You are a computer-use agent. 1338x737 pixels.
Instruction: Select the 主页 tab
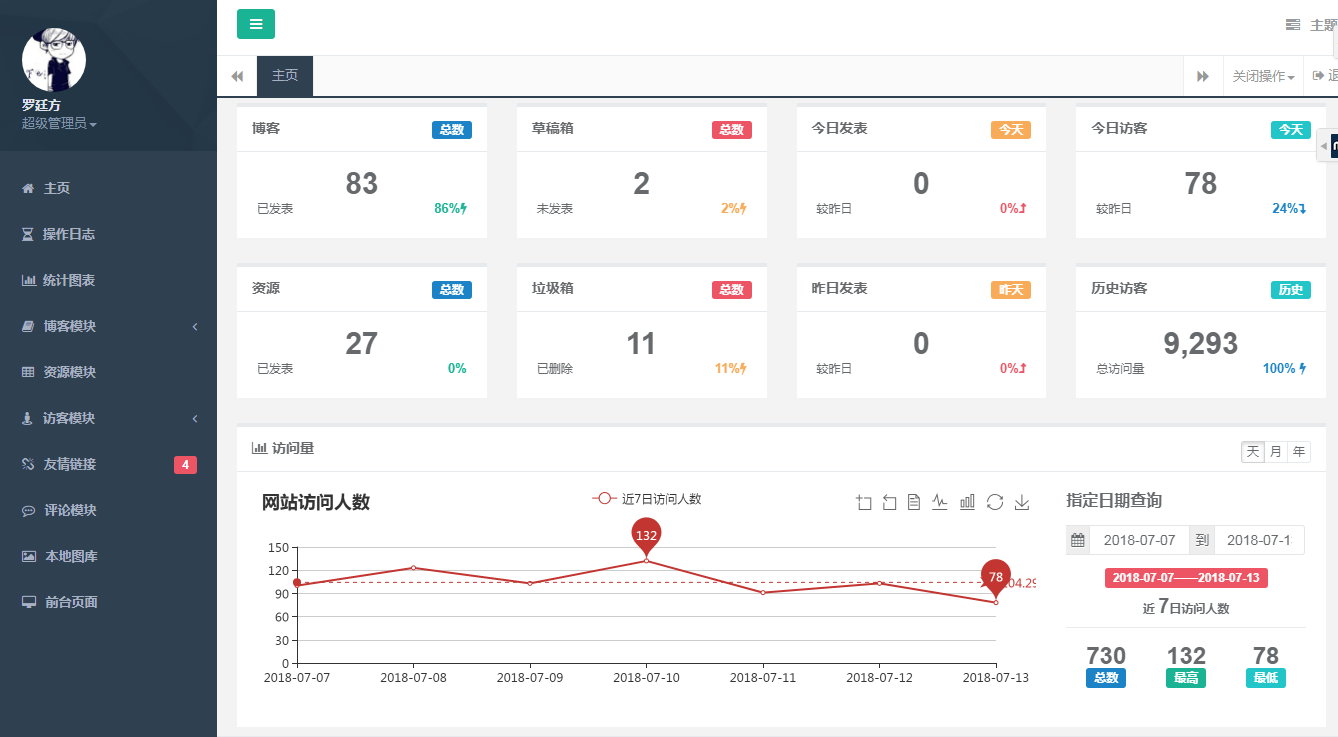pos(285,76)
